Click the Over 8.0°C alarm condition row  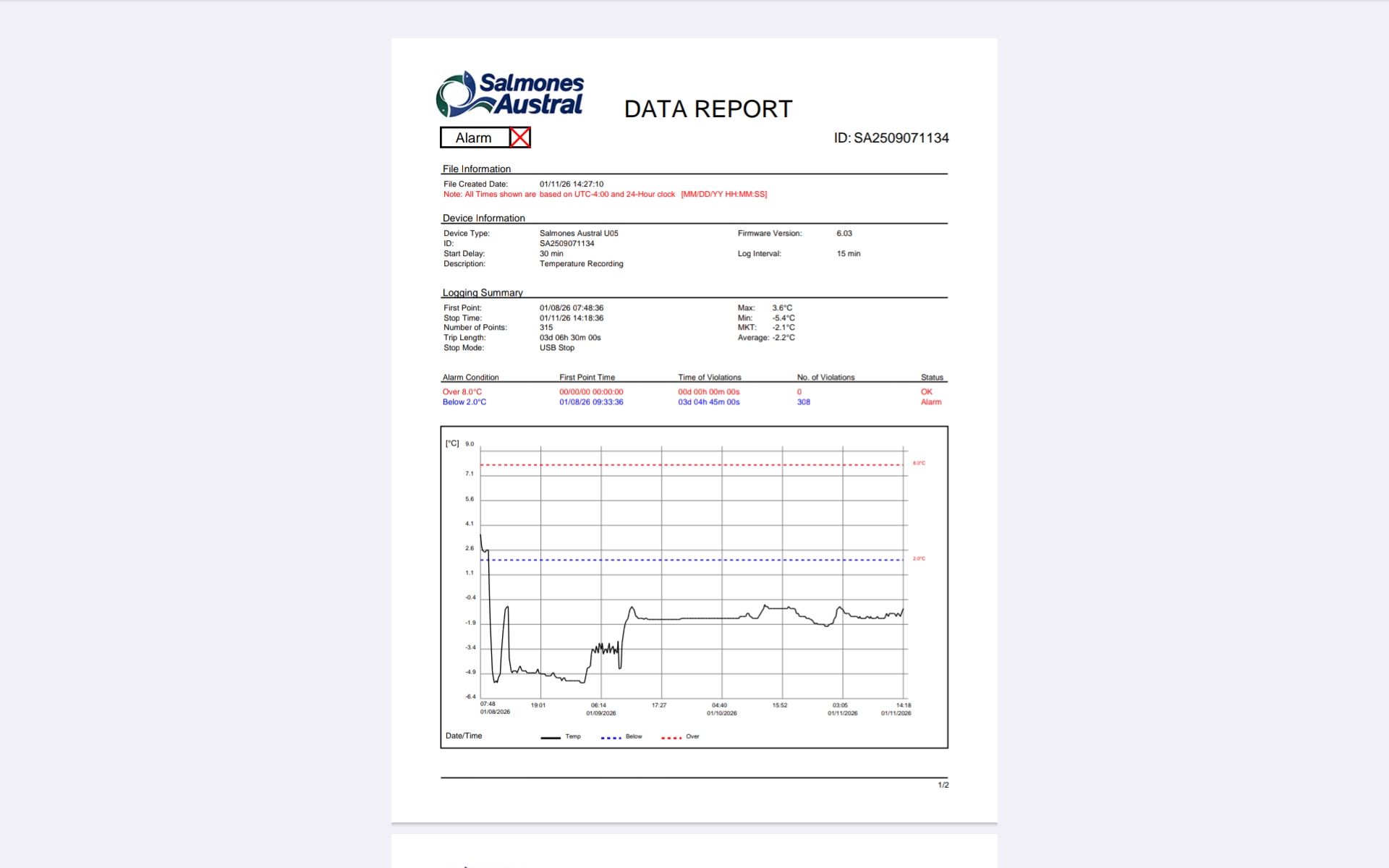[x=462, y=392]
